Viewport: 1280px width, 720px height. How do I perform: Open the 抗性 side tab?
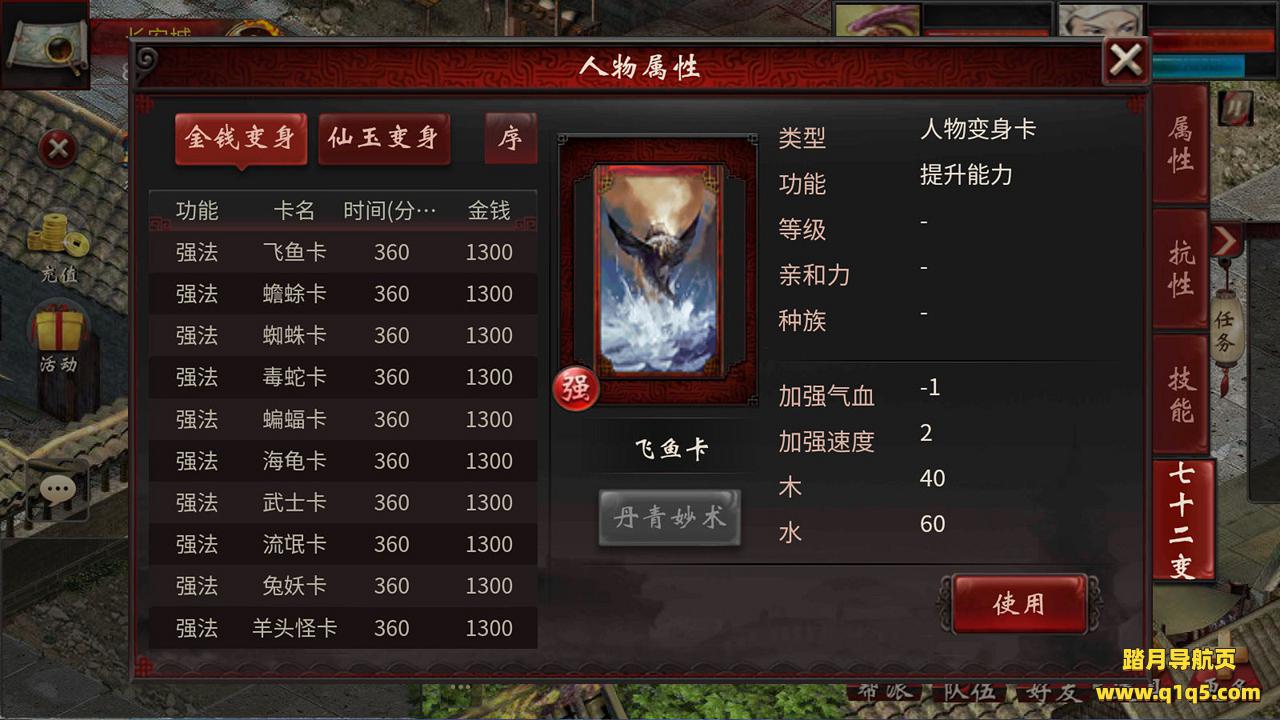1180,270
